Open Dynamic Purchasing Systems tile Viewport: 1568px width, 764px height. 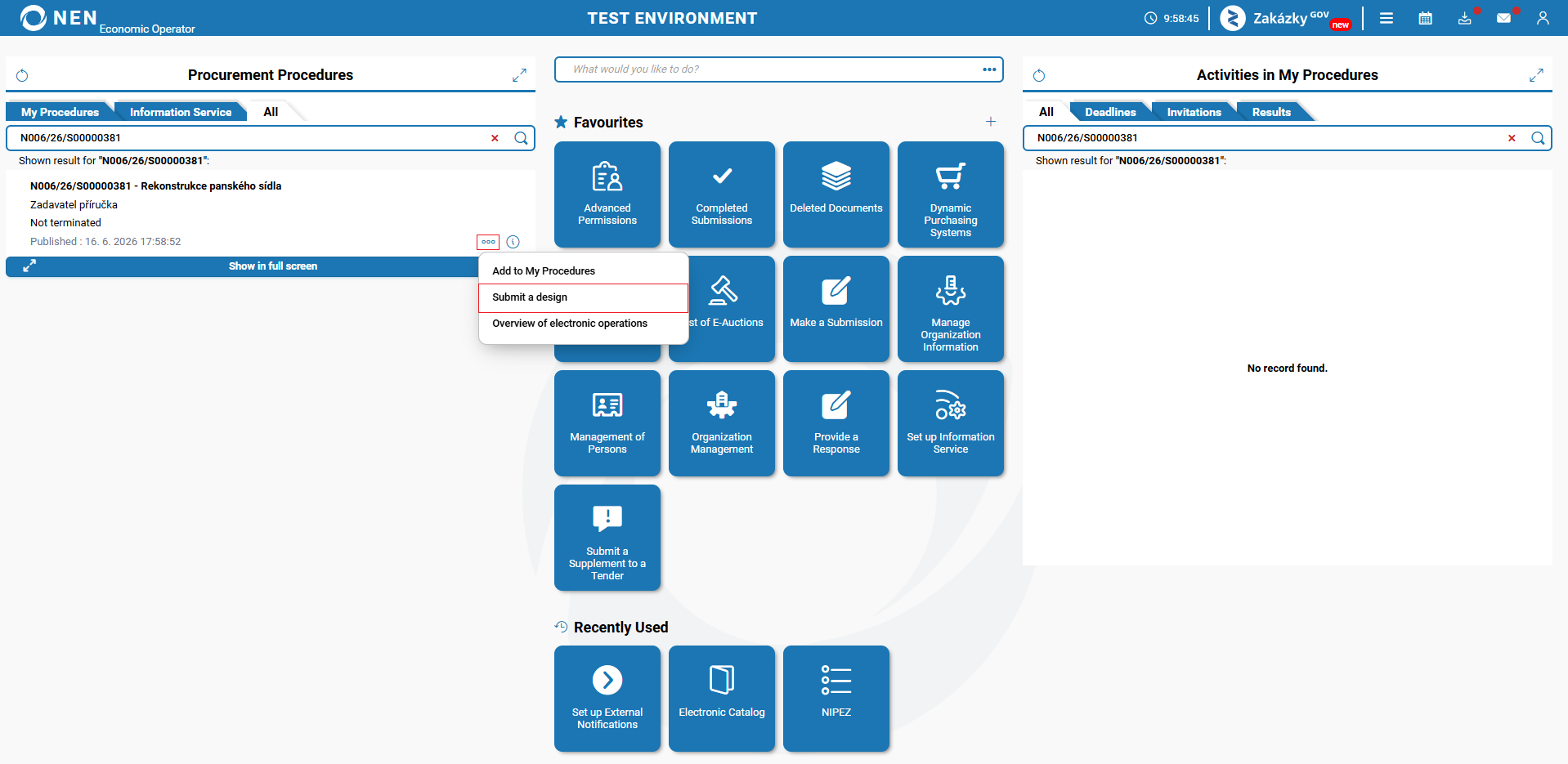(x=951, y=194)
